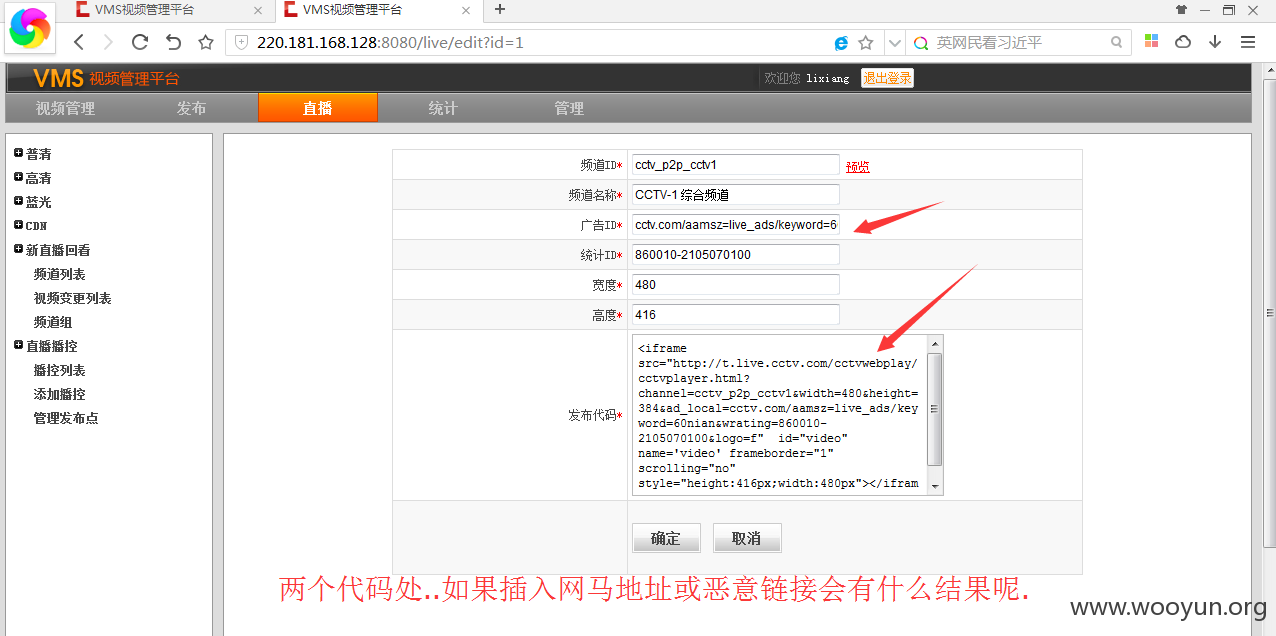Click the 确定 confirm button

click(x=666, y=538)
